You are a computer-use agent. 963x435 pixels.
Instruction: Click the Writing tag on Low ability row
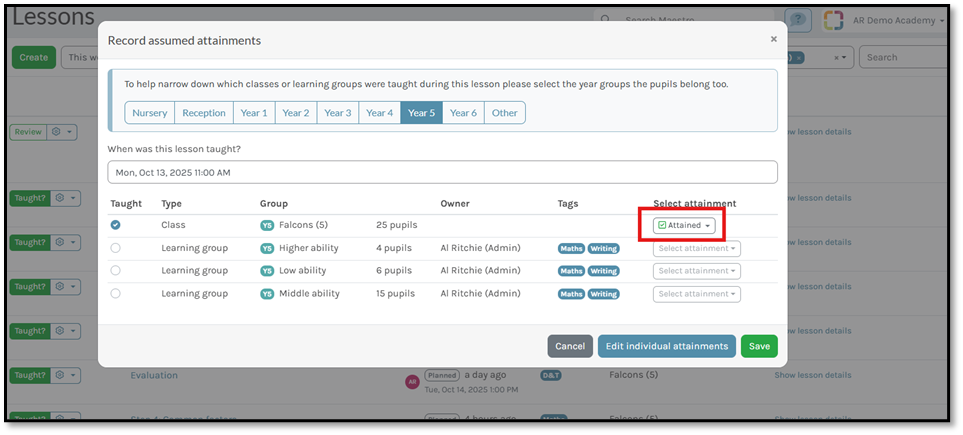(603, 271)
